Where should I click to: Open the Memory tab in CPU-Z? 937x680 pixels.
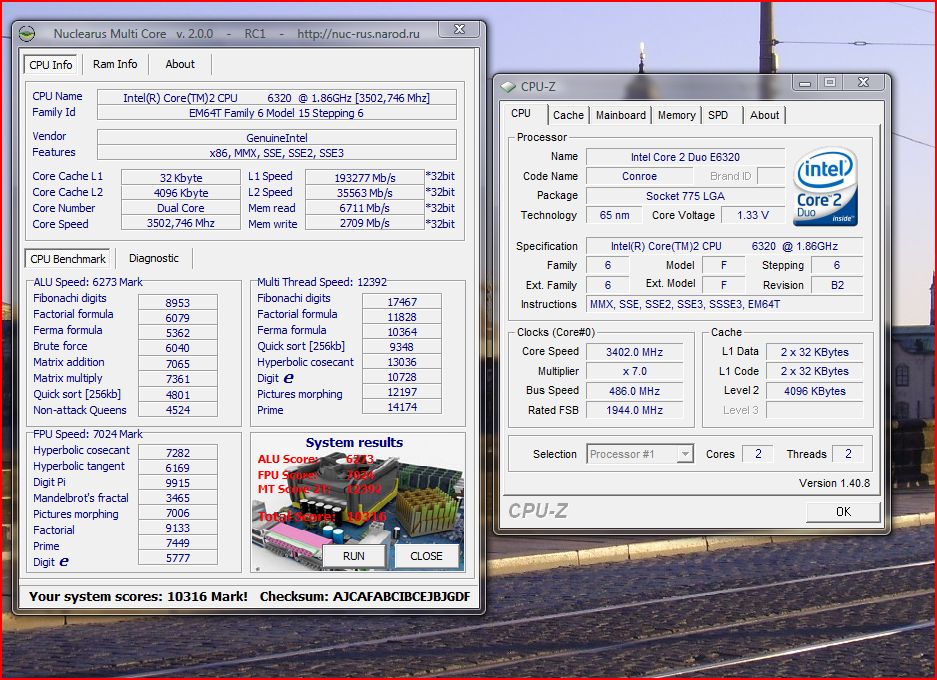pos(676,115)
